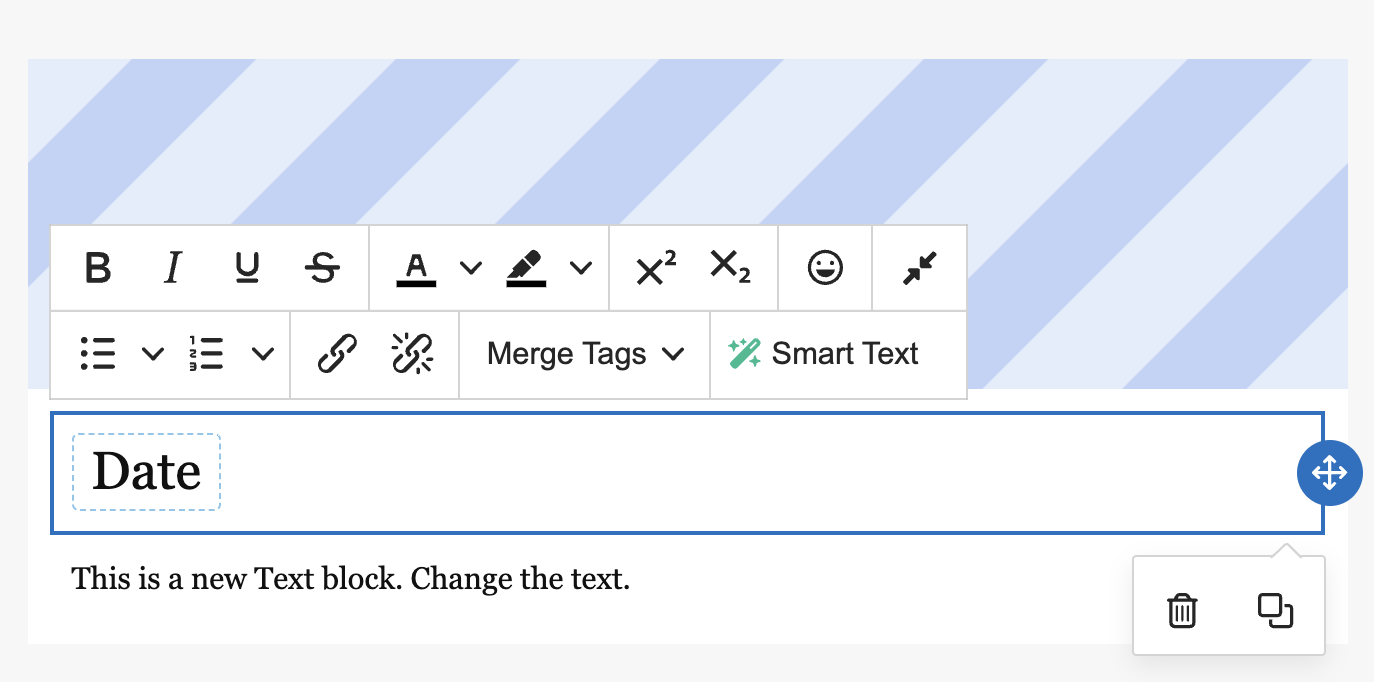Image resolution: width=1374 pixels, height=682 pixels.
Task: Delete block with trash icon
Action: (1182, 610)
